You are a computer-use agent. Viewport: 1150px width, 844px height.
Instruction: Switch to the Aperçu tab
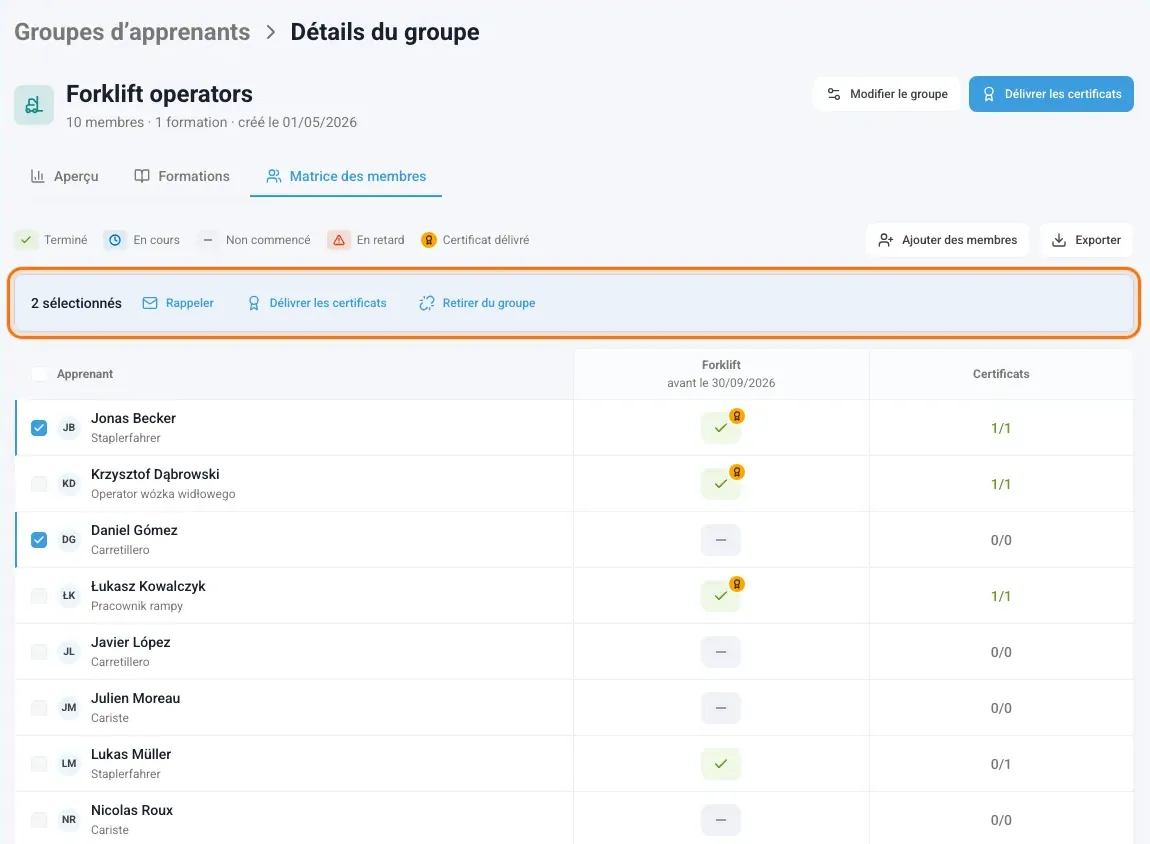[x=65, y=176]
